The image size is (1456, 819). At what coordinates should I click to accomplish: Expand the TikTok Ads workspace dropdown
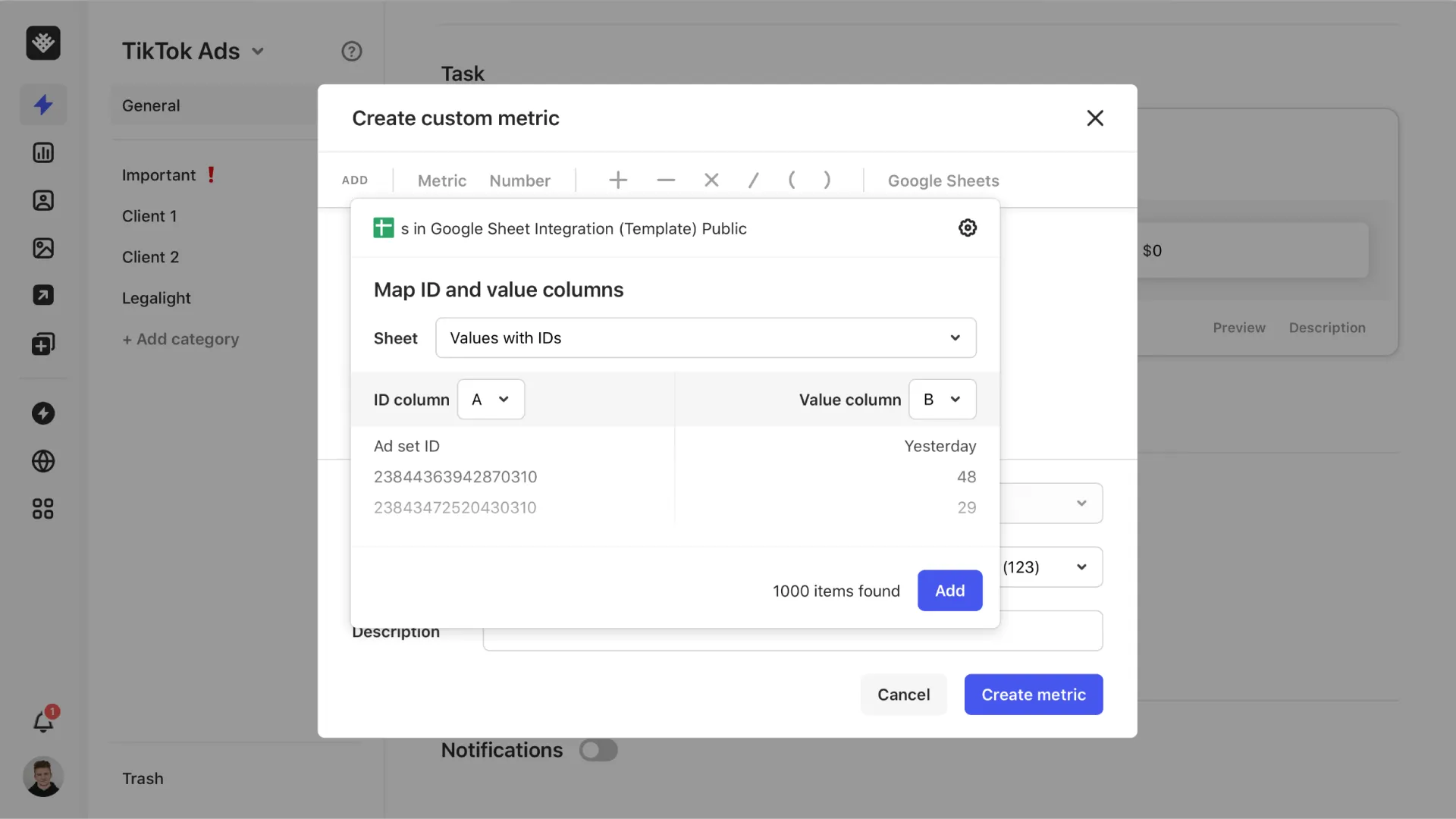point(258,51)
